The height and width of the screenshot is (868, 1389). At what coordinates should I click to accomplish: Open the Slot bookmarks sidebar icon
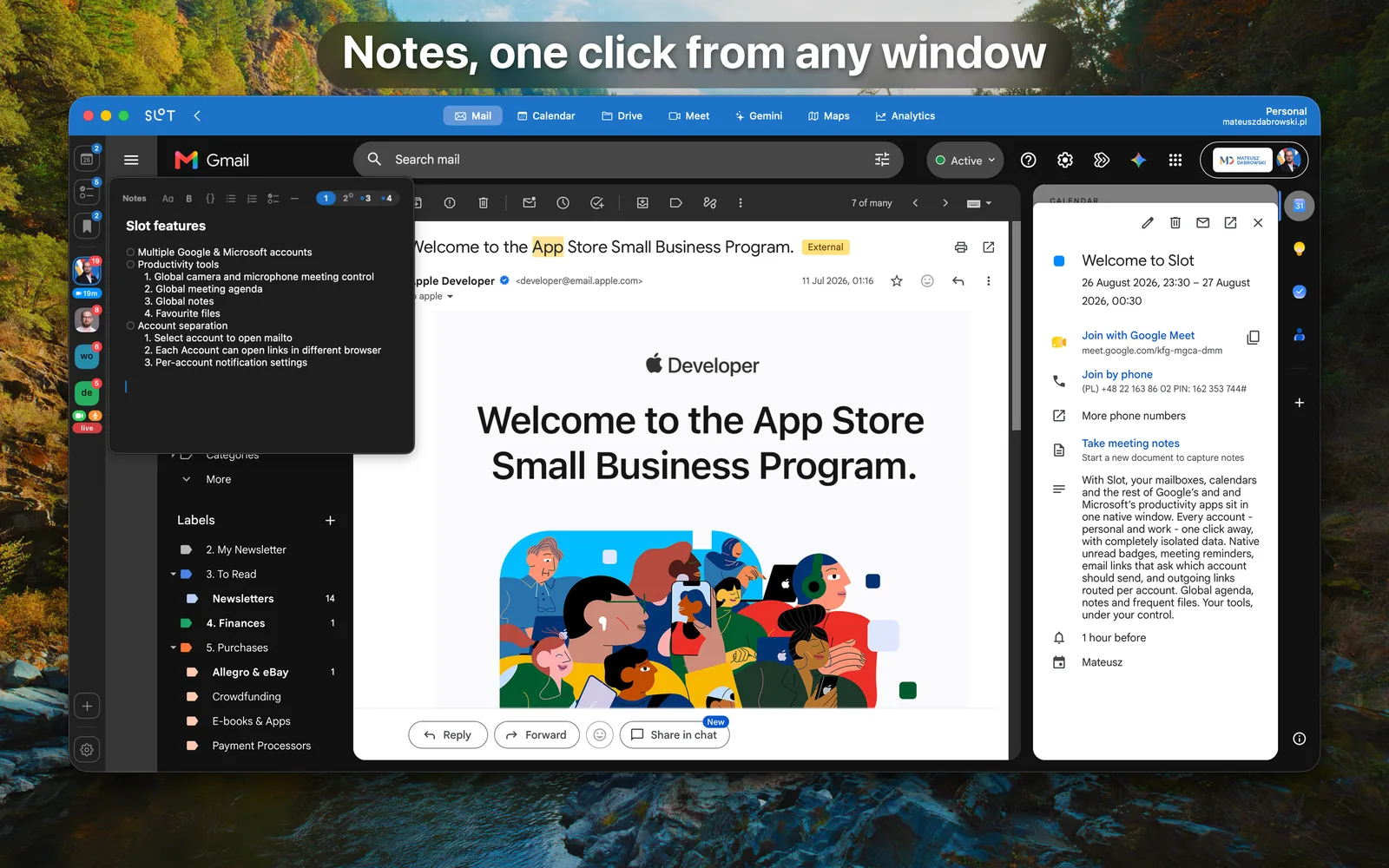click(87, 227)
